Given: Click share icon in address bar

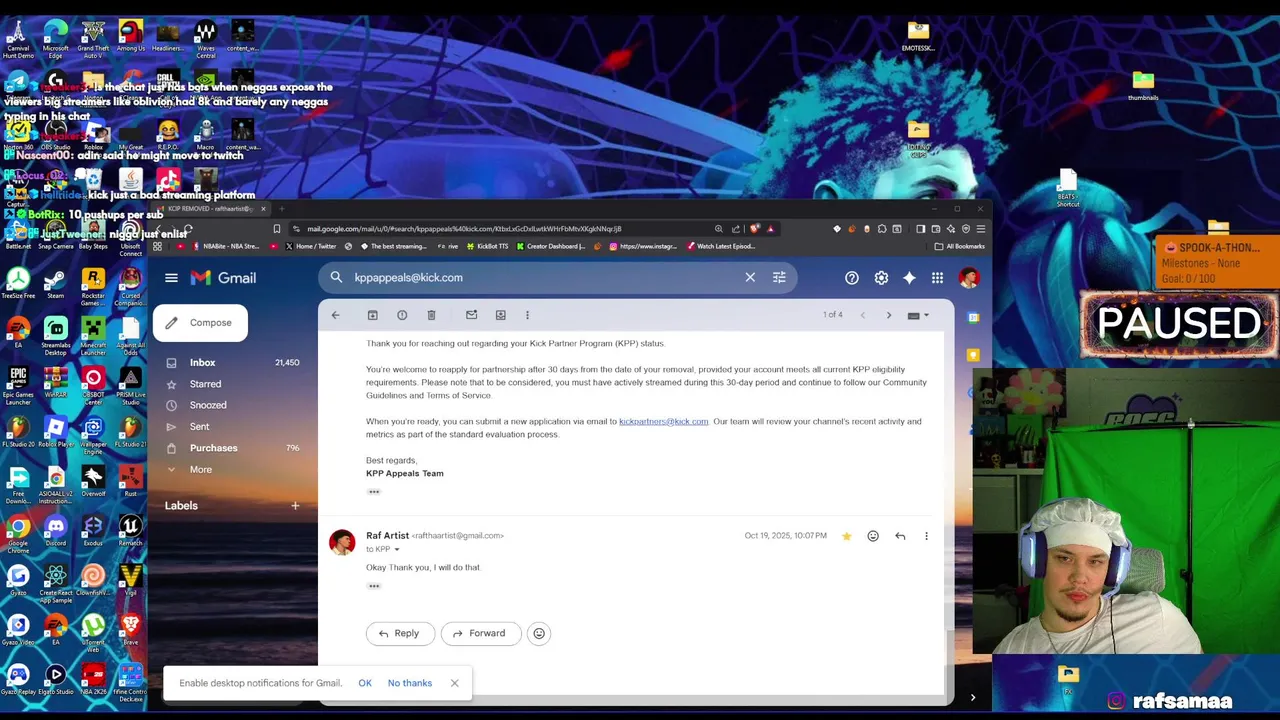Looking at the screenshot, I should tap(736, 229).
